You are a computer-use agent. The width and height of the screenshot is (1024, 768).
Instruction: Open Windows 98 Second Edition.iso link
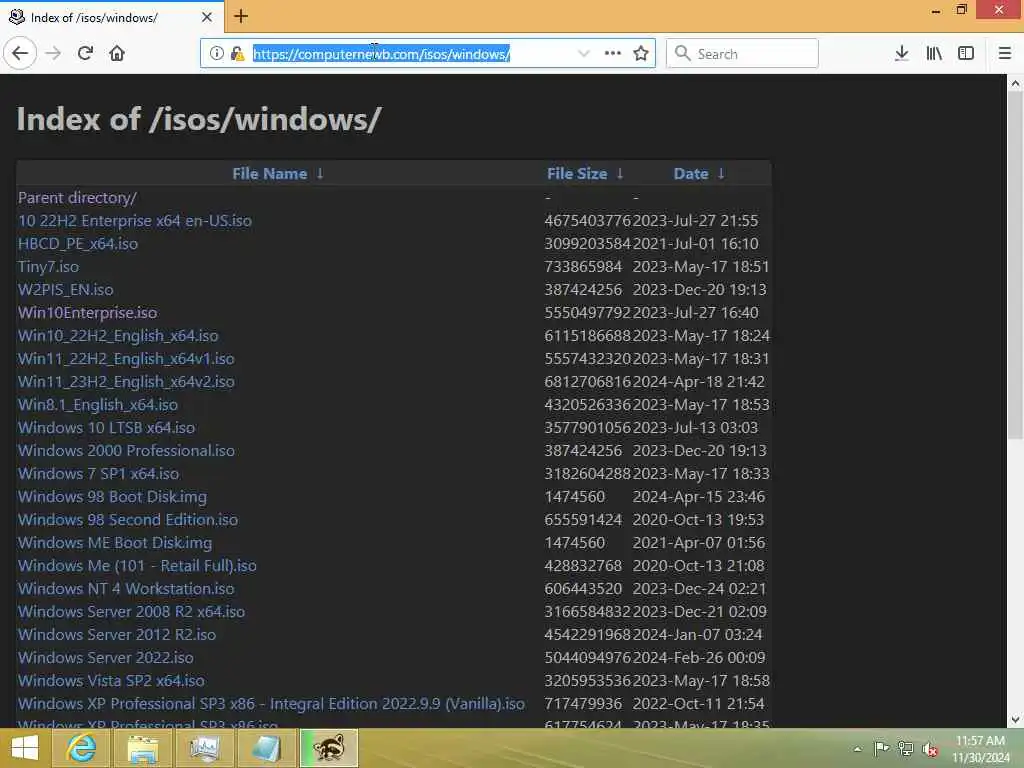128,520
